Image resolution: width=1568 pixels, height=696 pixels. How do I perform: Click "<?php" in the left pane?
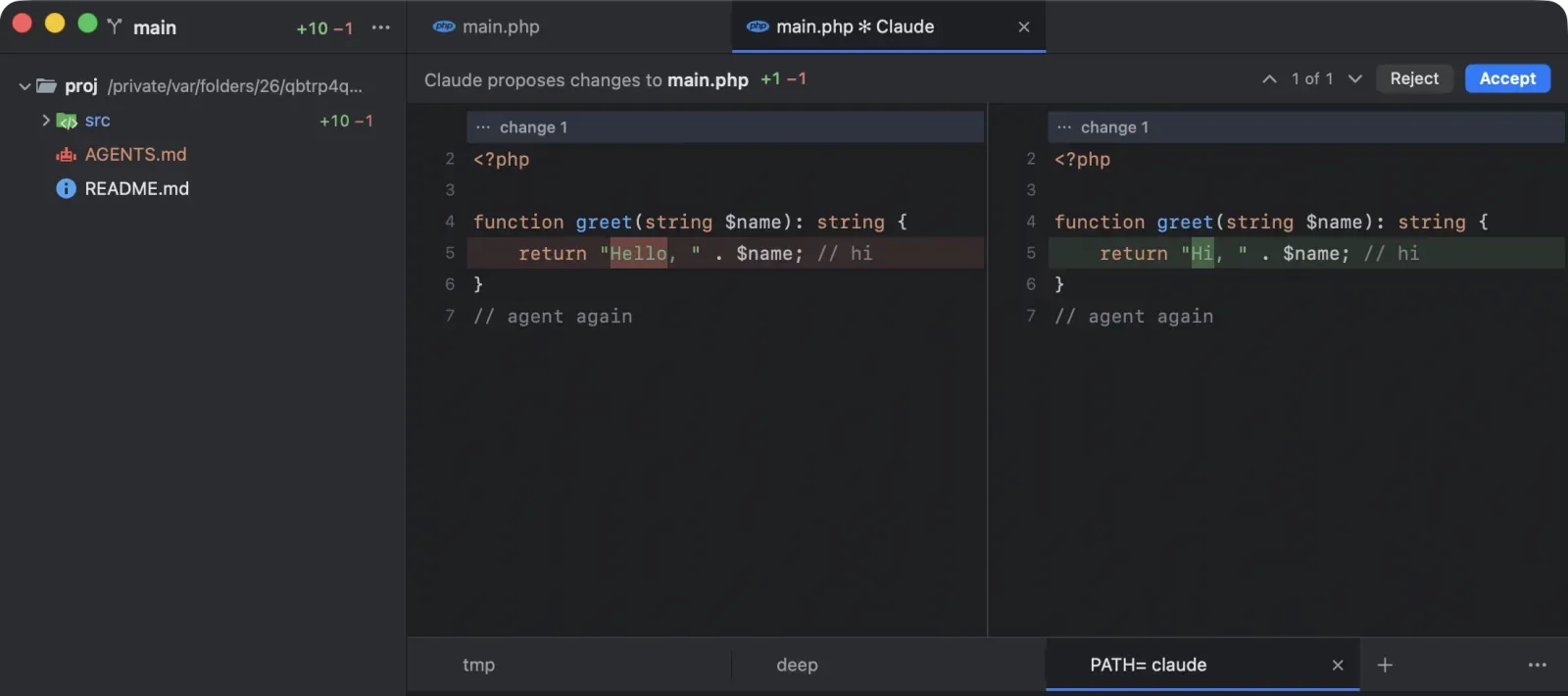[501, 159]
